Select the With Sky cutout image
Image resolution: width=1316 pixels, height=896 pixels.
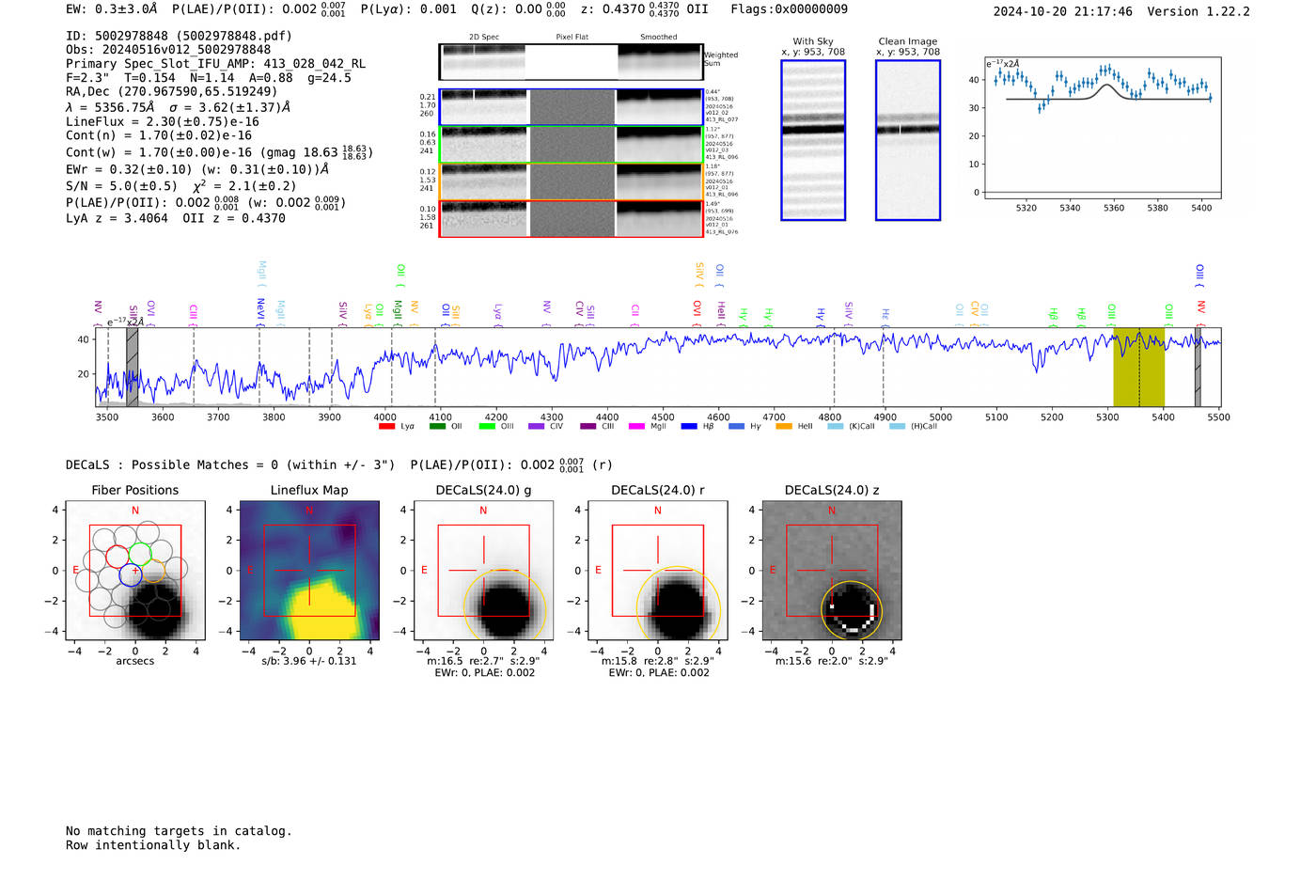click(813, 140)
